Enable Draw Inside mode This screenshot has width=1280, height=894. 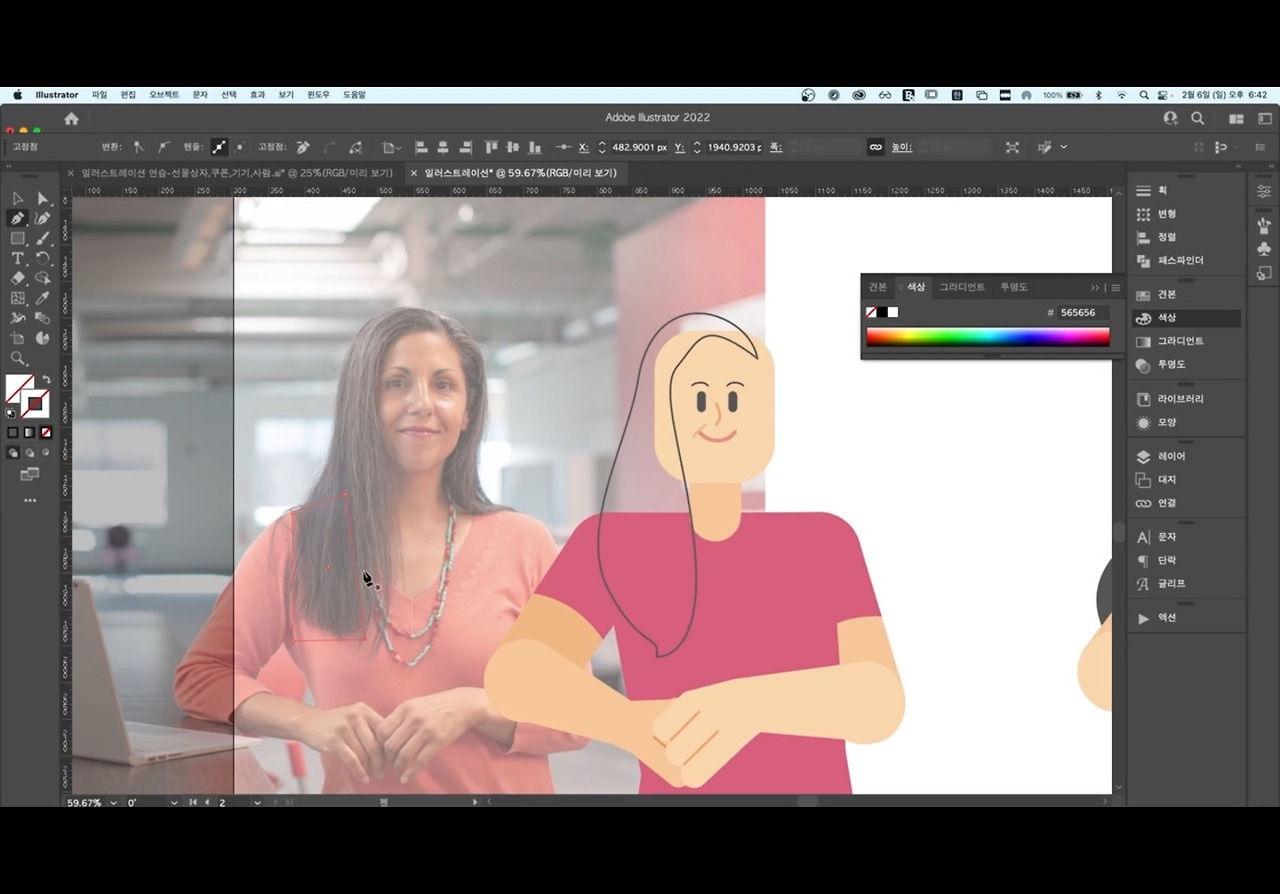click(46, 453)
